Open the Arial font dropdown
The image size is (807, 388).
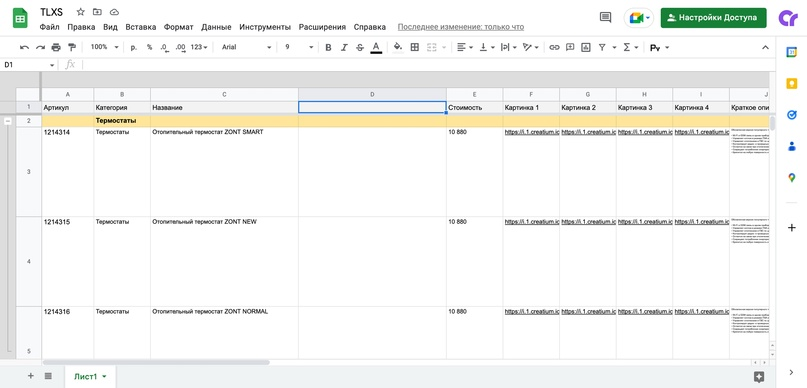(246, 47)
